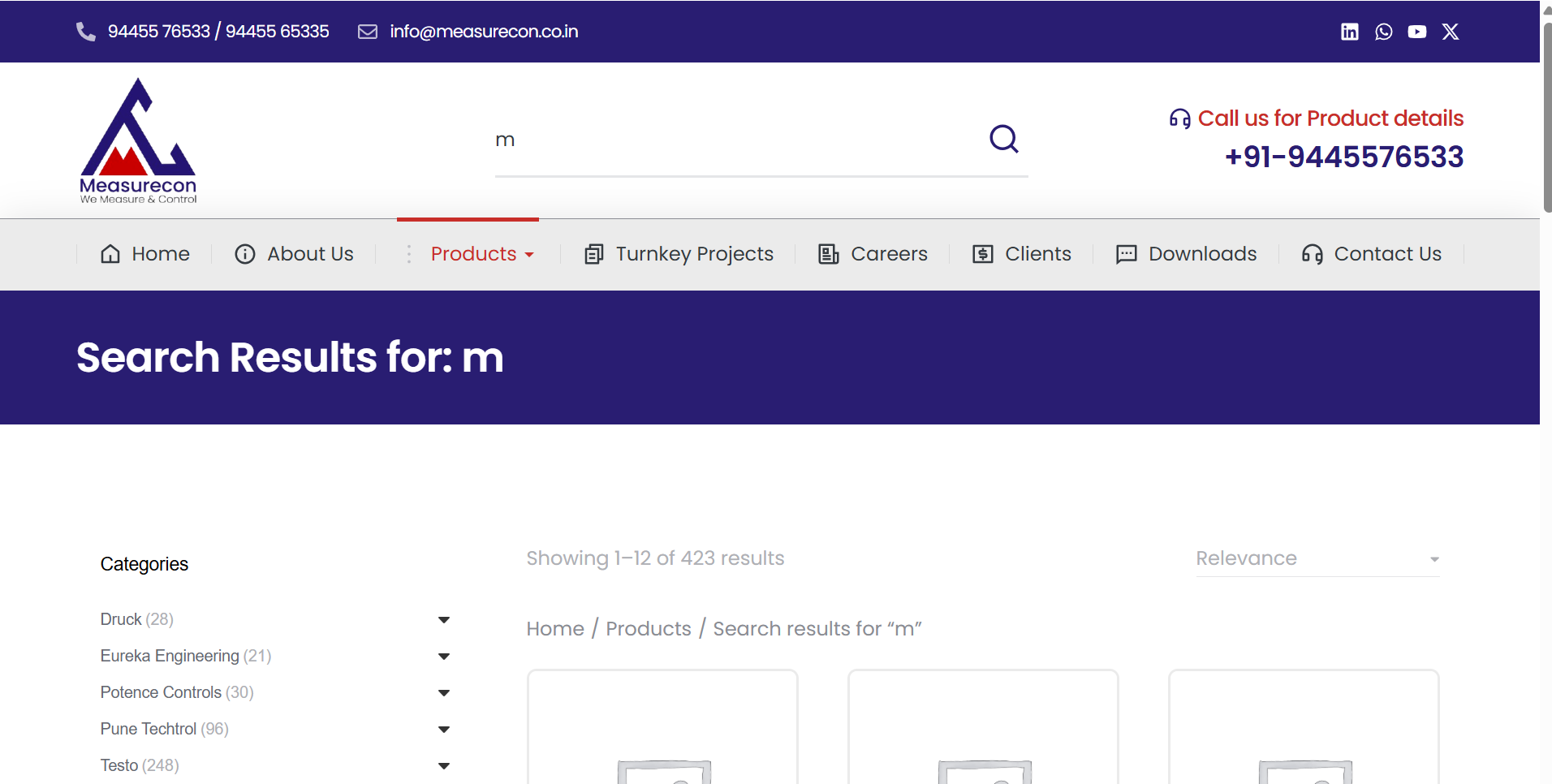1552x784 pixels.
Task: Open the second product thumbnail card
Action: tap(983, 727)
